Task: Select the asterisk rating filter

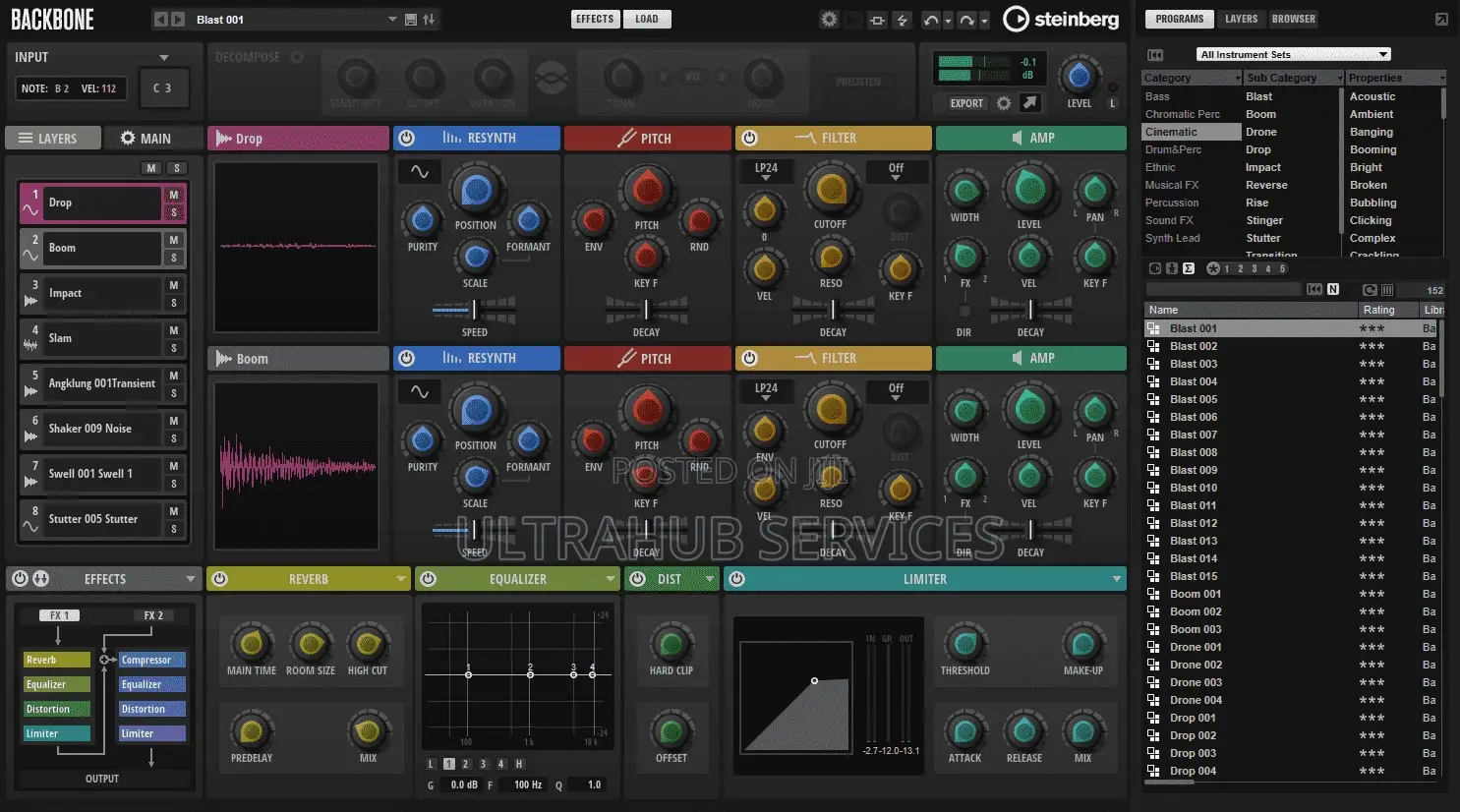Action: pyautogui.click(x=1212, y=268)
